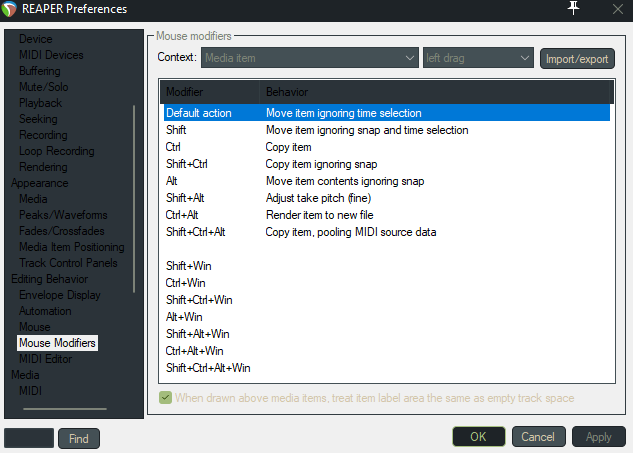Image resolution: width=633 pixels, height=453 pixels.
Task: Select Mouse Modifiers in sidebar
Action: 57,343
